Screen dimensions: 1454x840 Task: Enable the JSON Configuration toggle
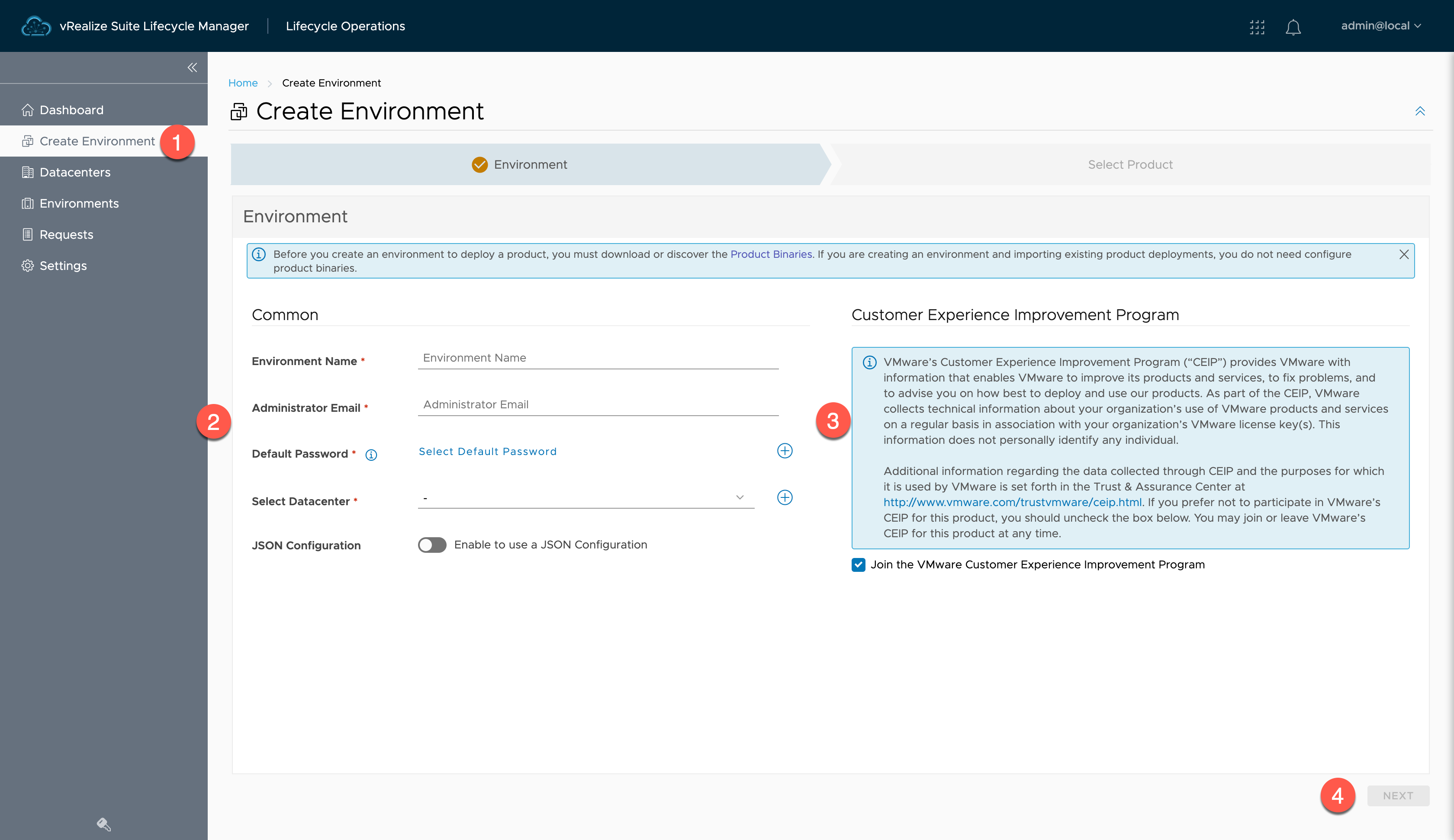(431, 545)
